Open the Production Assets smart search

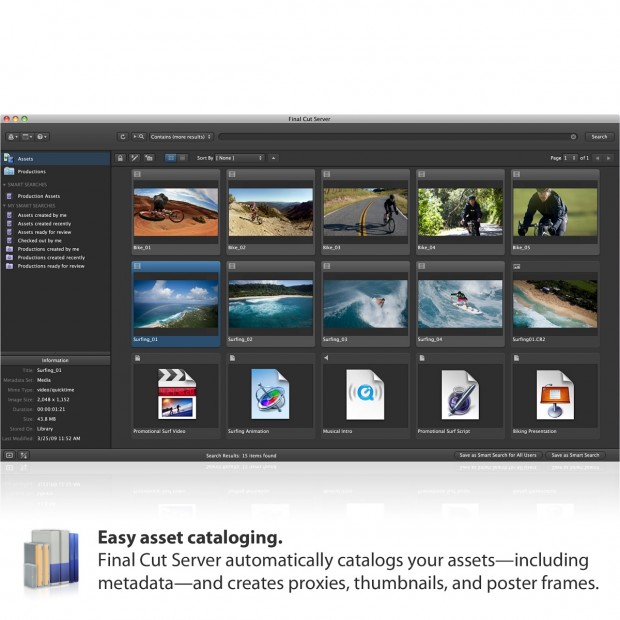[38, 196]
